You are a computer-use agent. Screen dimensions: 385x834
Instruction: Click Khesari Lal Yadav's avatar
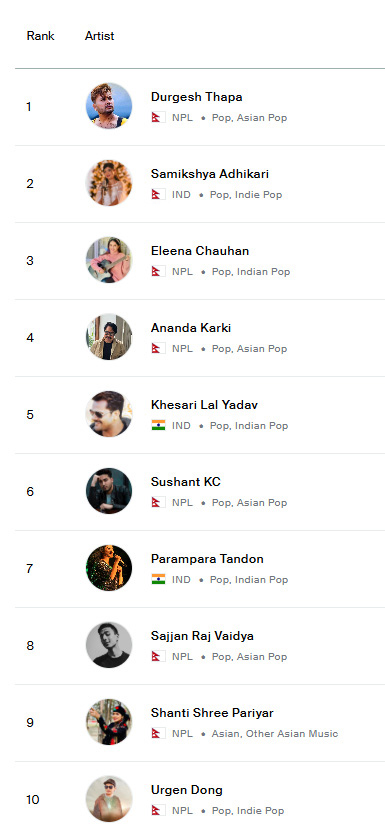coord(109,414)
